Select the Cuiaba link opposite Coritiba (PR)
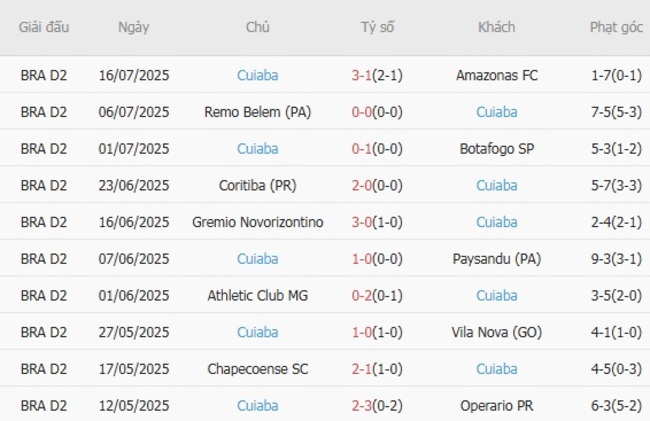 pos(497,185)
